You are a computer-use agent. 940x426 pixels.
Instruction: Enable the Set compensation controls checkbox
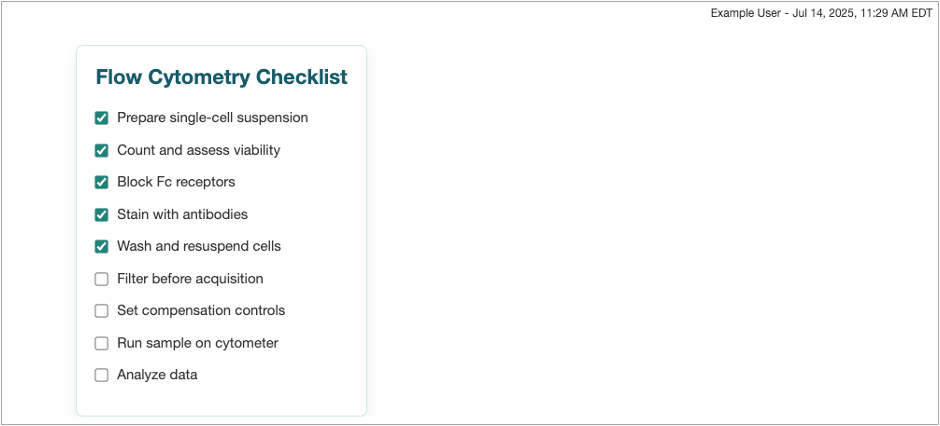pos(101,311)
